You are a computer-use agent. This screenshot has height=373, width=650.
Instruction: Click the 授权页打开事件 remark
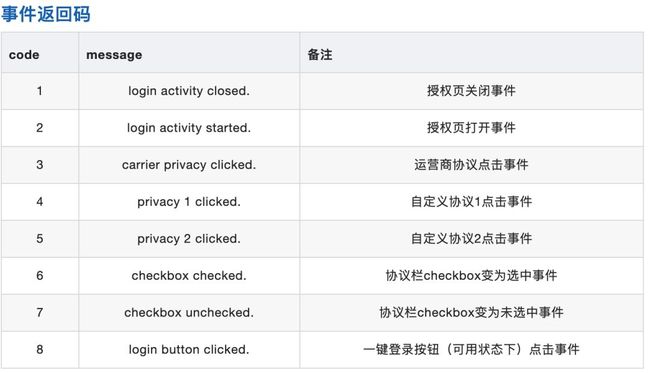click(x=471, y=128)
